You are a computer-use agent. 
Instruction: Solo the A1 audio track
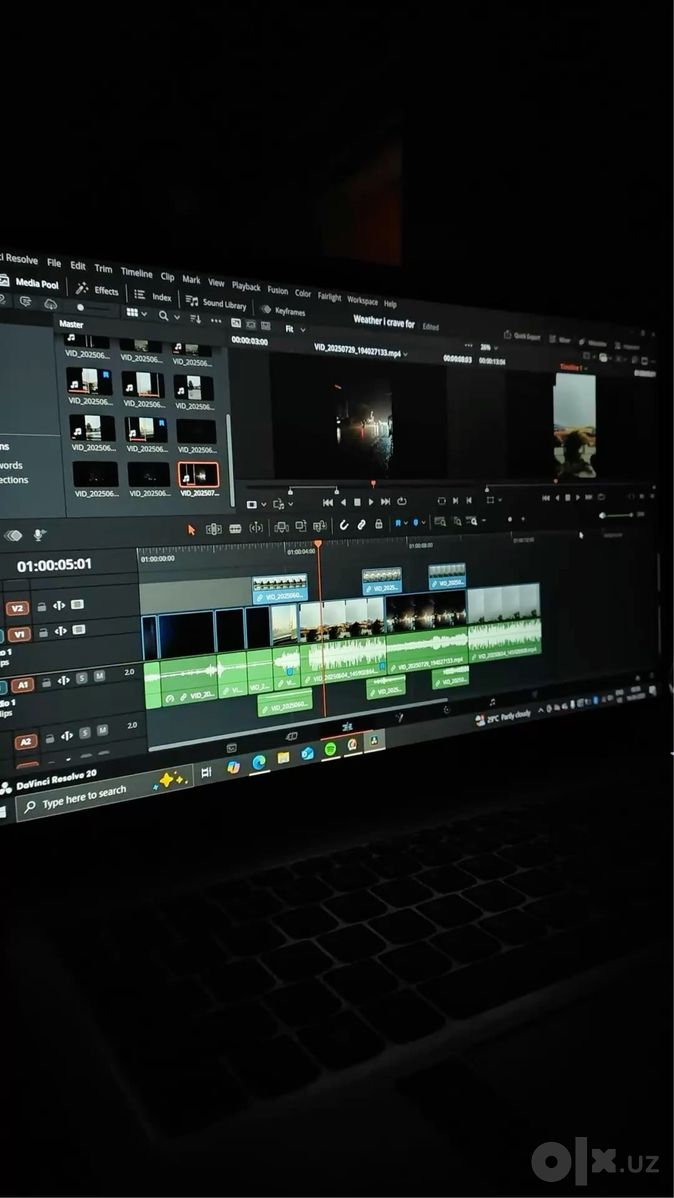click(82, 678)
